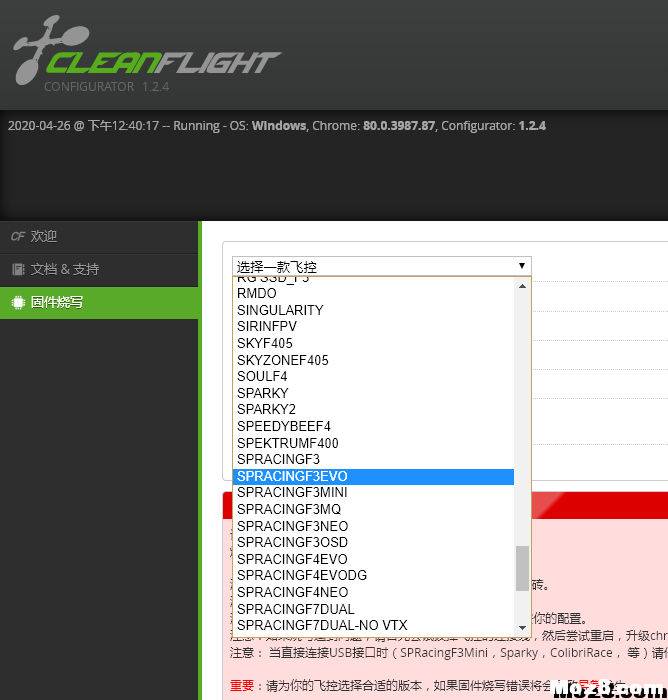Choose SPRACINGF3OSD board option
This screenshot has height=700, width=668.
pos(373,543)
